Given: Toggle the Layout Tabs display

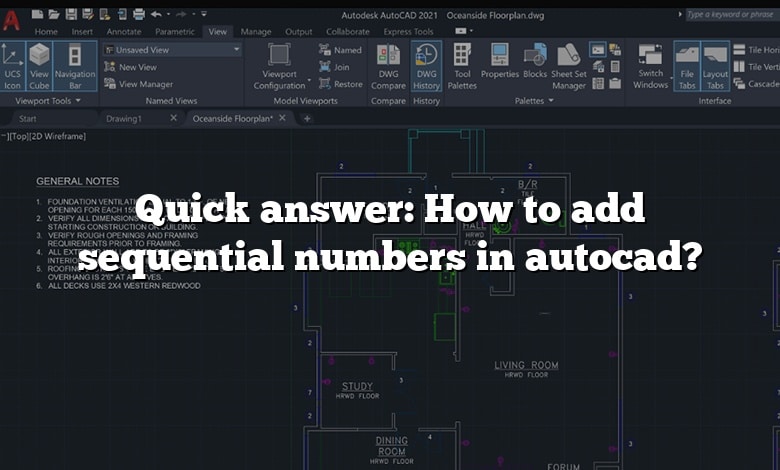Looking at the screenshot, I should pyautogui.click(x=715, y=67).
